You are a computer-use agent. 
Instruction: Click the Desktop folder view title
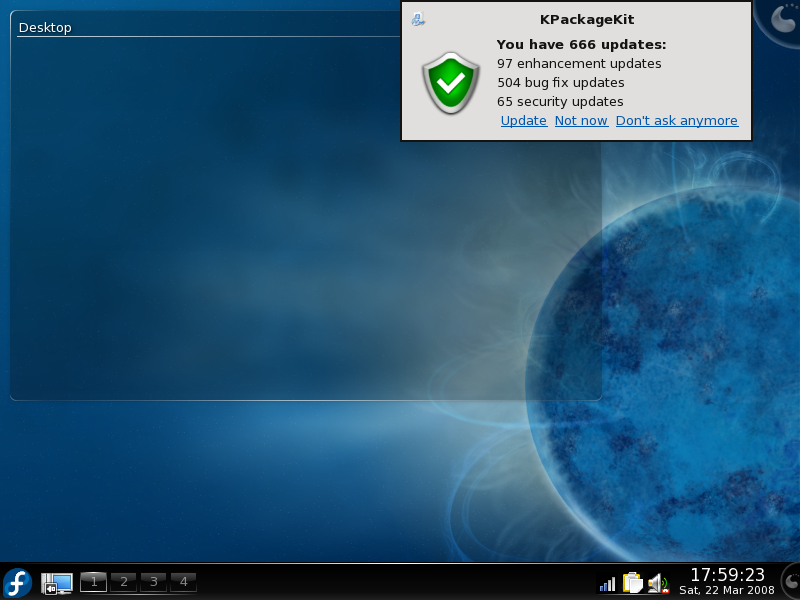[x=45, y=27]
